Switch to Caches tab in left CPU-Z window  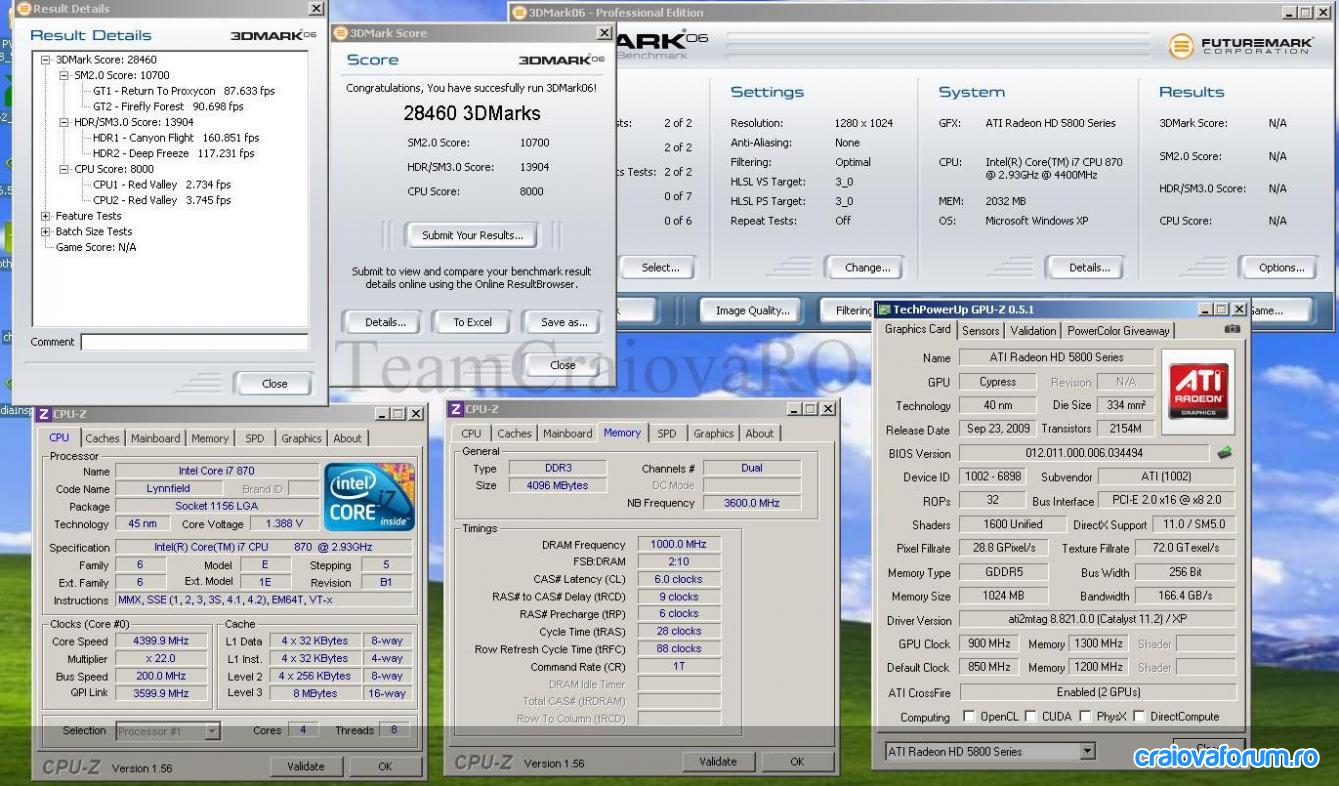[102, 438]
